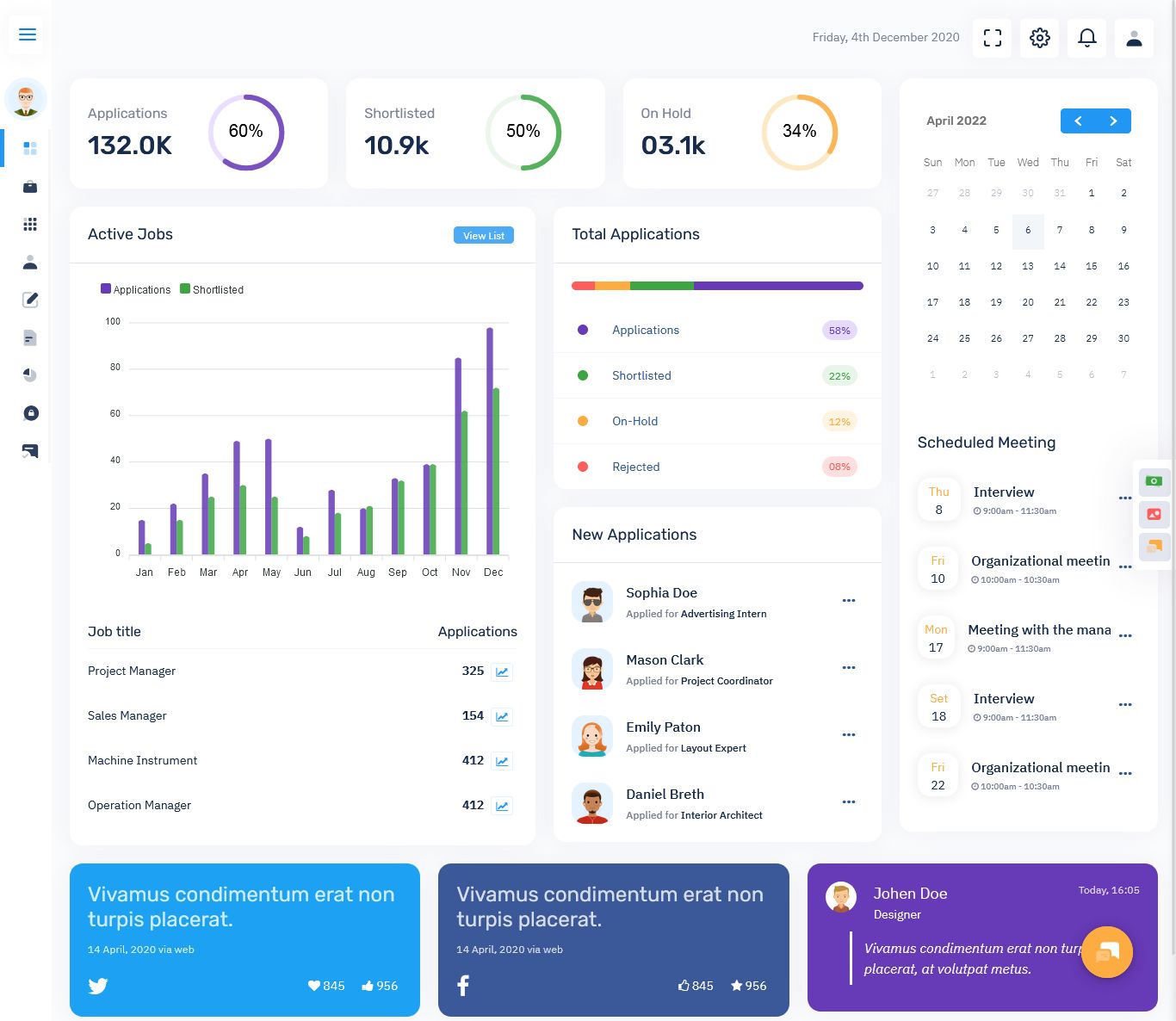Toggle Shortlisted series in chart legend

click(212, 289)
